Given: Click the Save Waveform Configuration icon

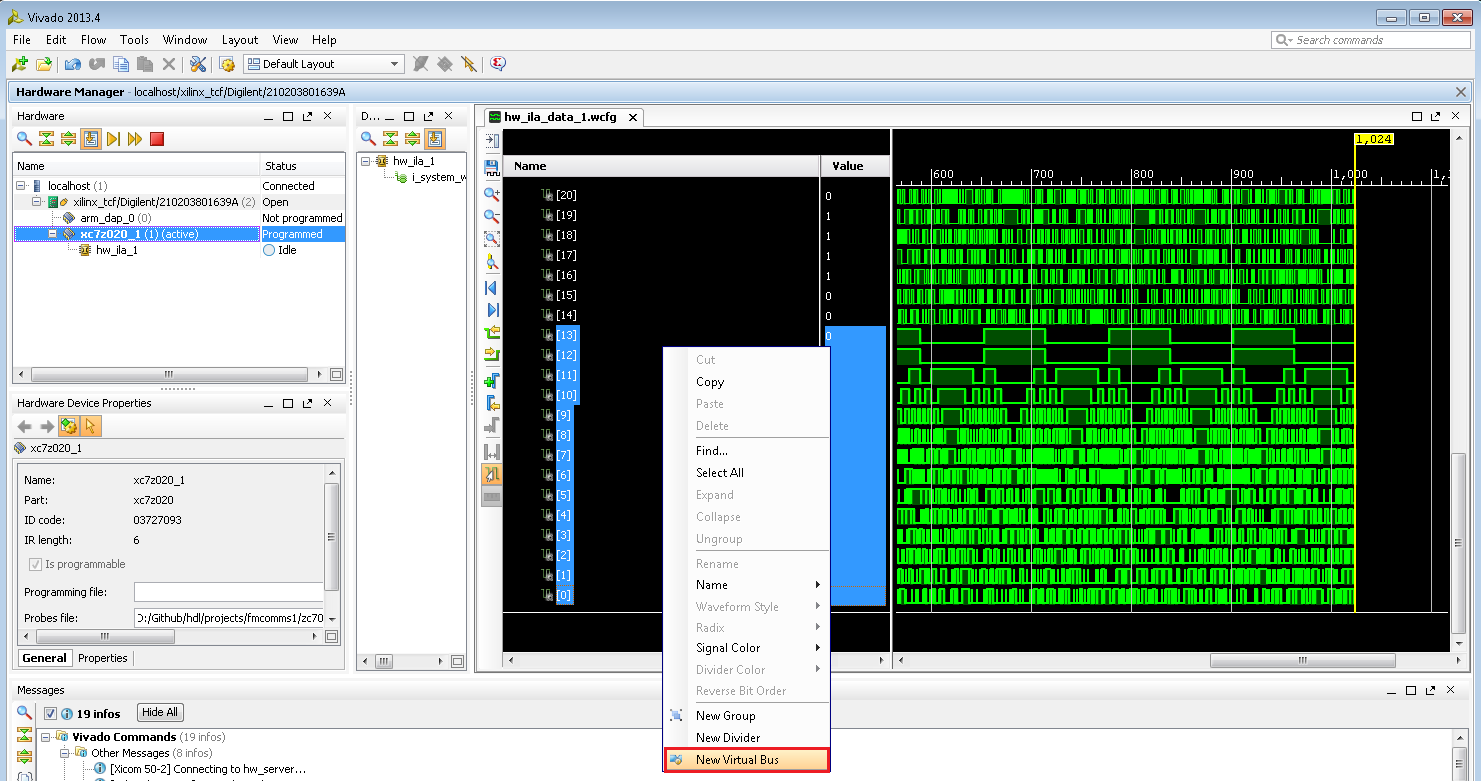Looking at the screenshot, I should point(492,167).
